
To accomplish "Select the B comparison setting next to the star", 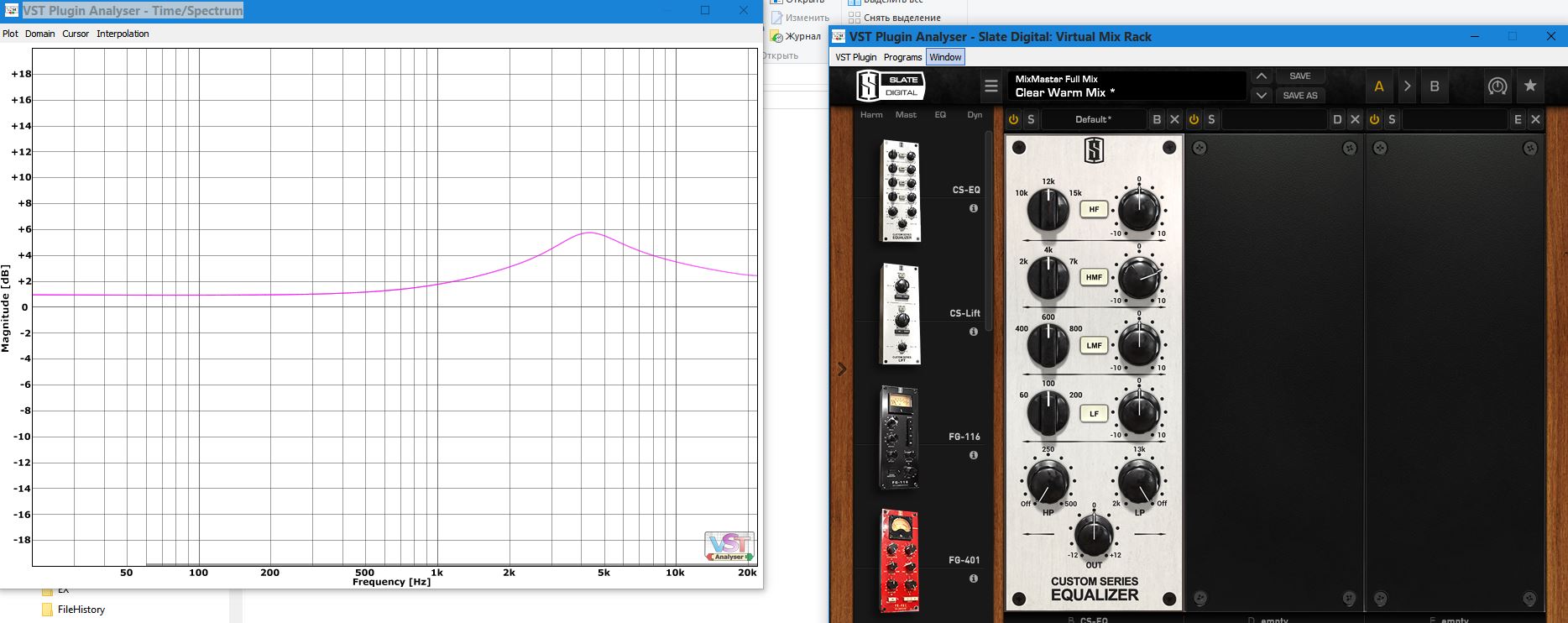I will click(x=1435, y=86).
